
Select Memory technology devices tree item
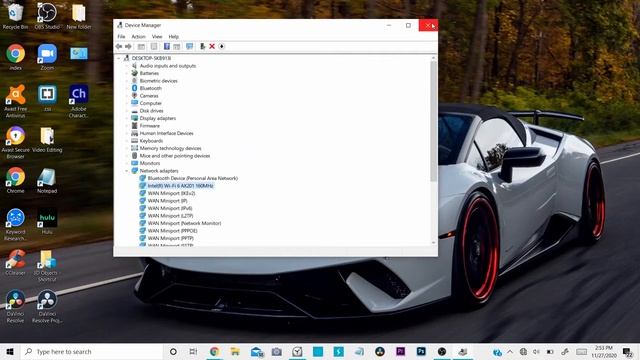[x=170, y=149]
